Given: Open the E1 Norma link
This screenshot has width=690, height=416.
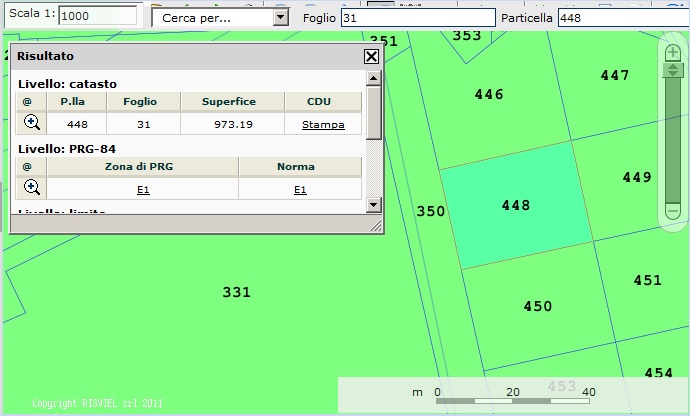Looking at the screenshot, I should (x=300, y=189).
